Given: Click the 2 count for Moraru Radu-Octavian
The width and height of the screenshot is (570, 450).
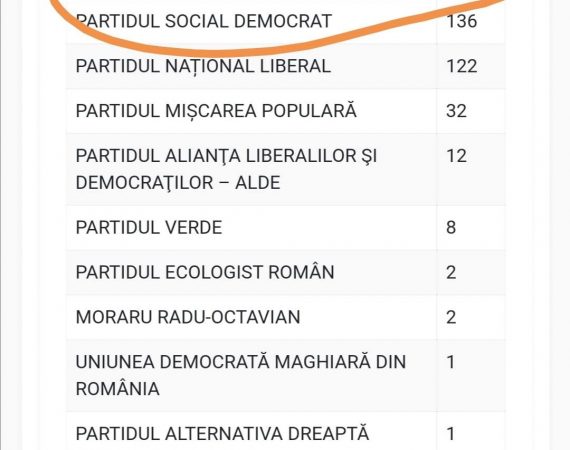Looking at the screenshot, I should tap(451, 317).
